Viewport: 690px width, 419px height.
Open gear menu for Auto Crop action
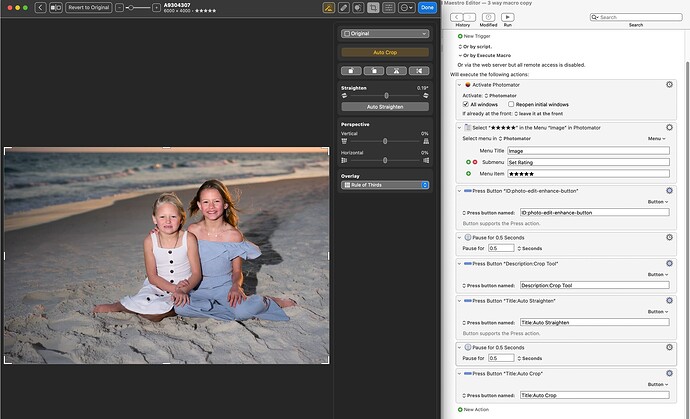(669, 373)
